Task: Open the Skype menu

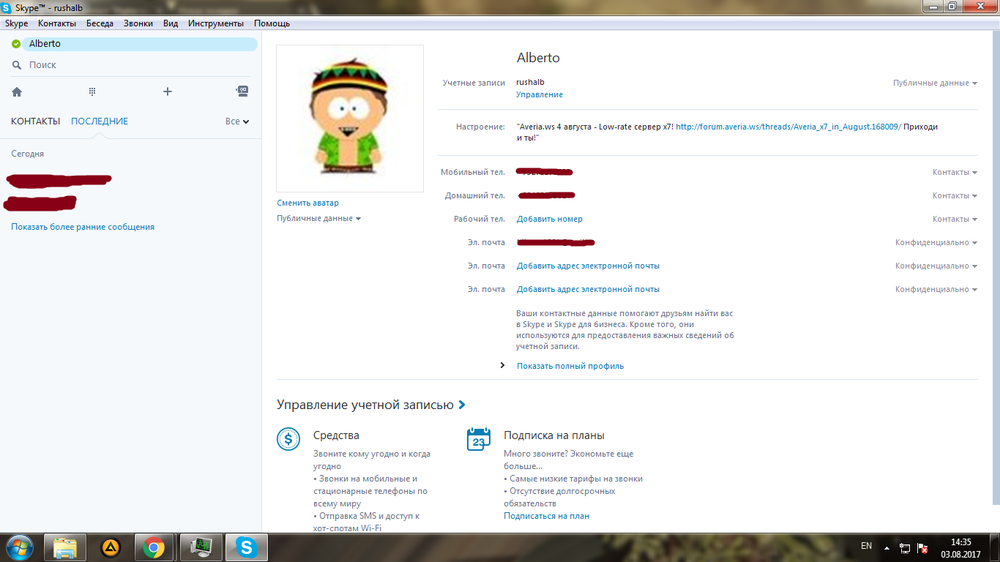Action: pyautogui.click(x=17, y=24)
